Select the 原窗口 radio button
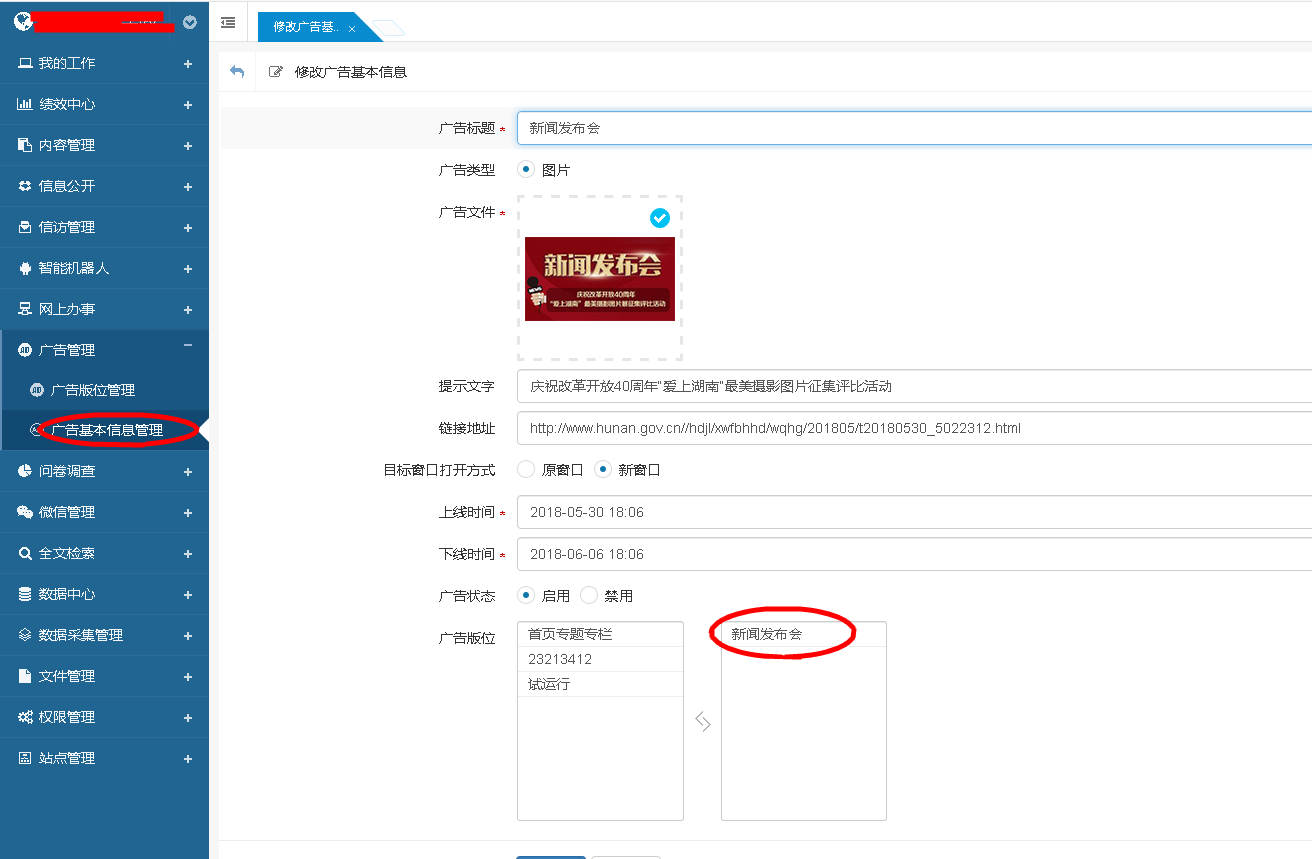Screen dimensions: 1312x859 tap(526, 469)
